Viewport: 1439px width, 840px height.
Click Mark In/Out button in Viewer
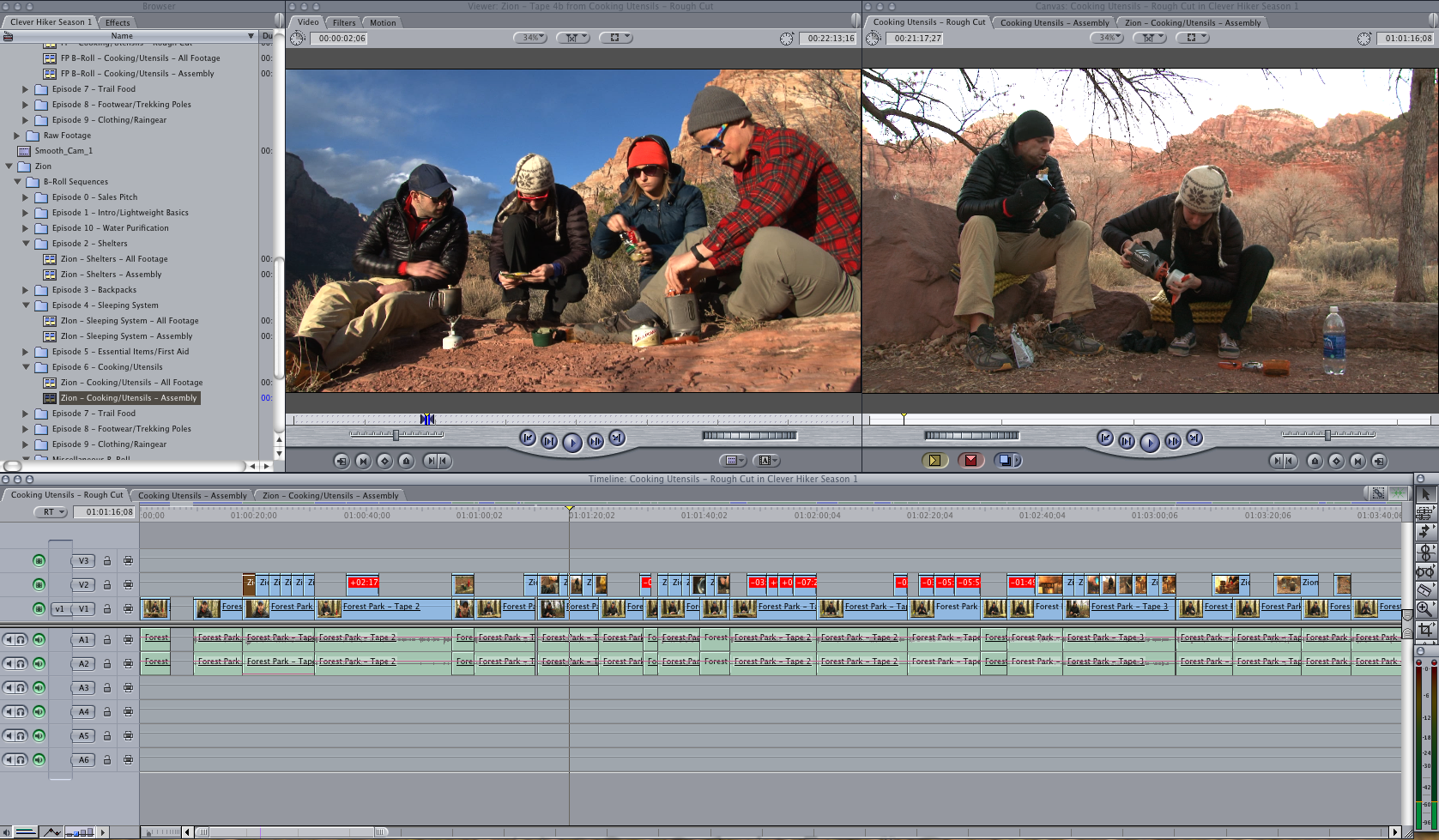pyautogui.click(x=437, y=461)
